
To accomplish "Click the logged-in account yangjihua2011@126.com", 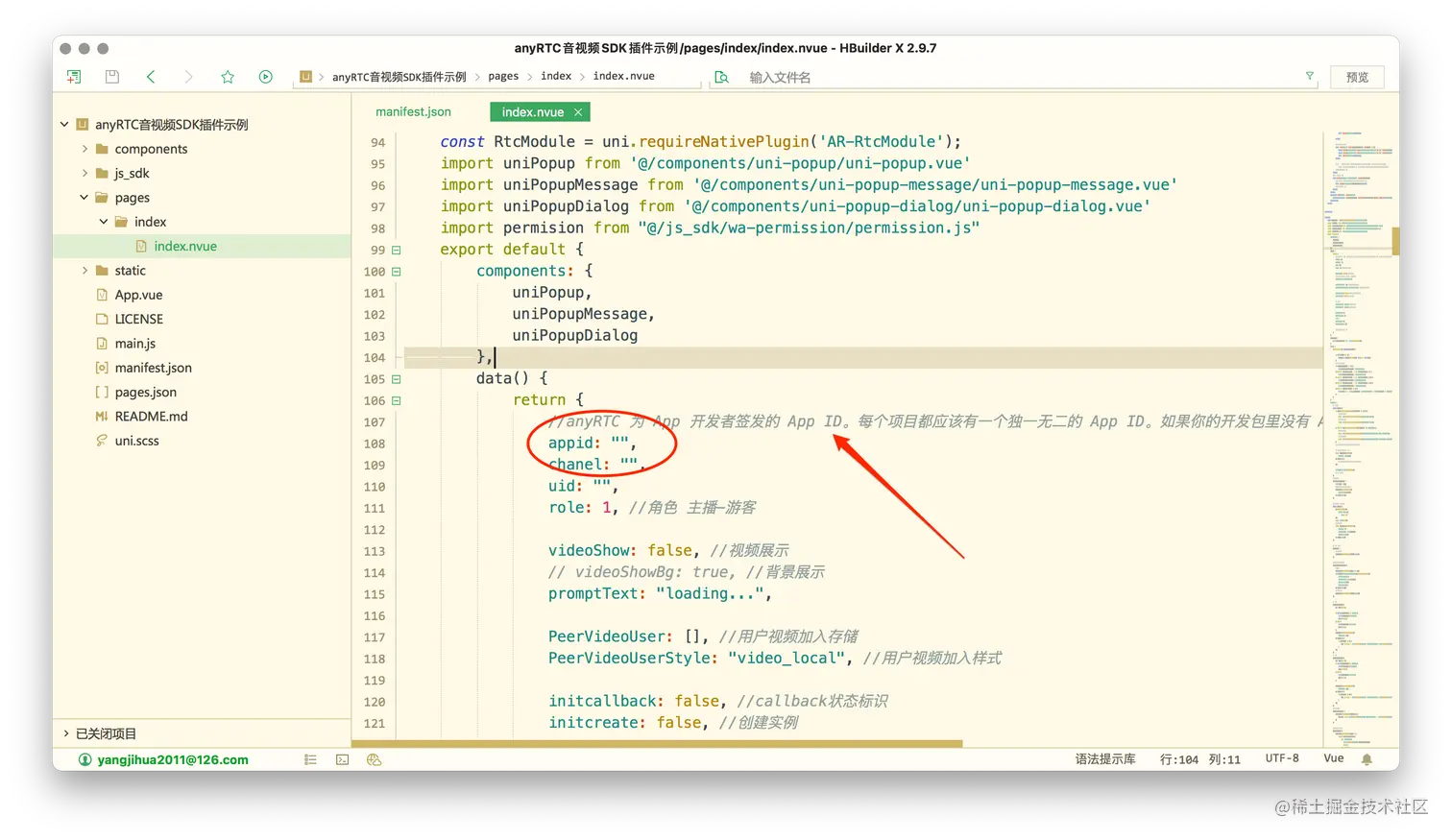I will pos(173,759).
